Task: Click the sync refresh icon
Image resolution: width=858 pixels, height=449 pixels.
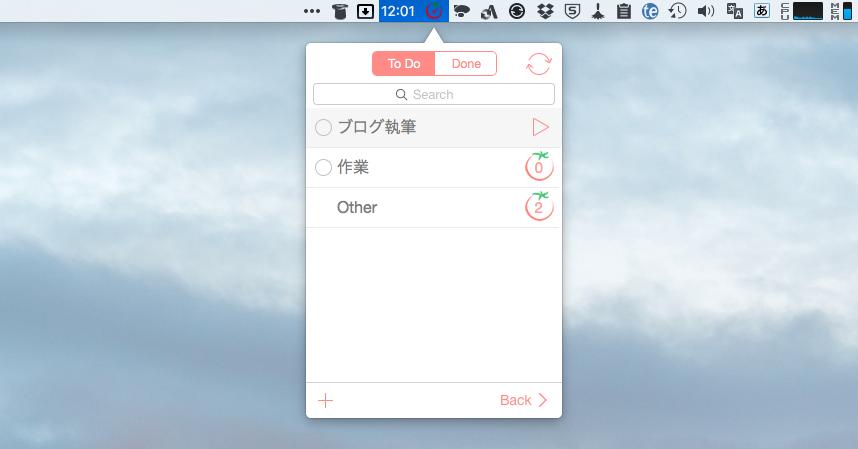Action: point(538,64)
